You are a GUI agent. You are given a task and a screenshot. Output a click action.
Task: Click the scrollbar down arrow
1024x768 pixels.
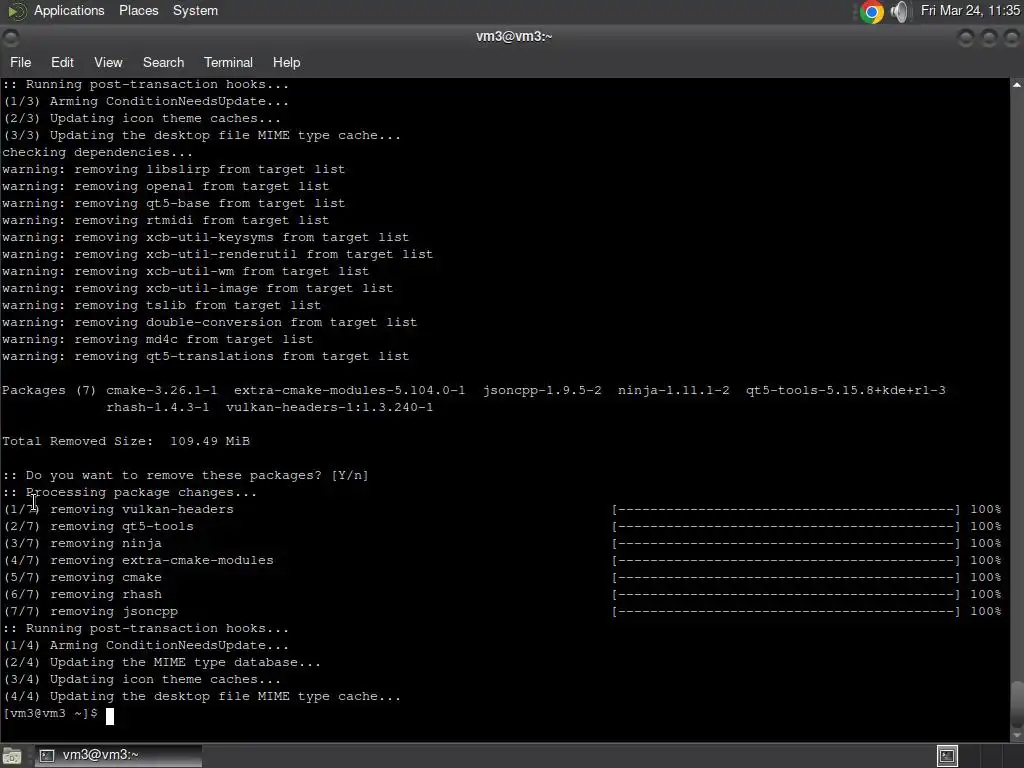[x=1017, y=735]
